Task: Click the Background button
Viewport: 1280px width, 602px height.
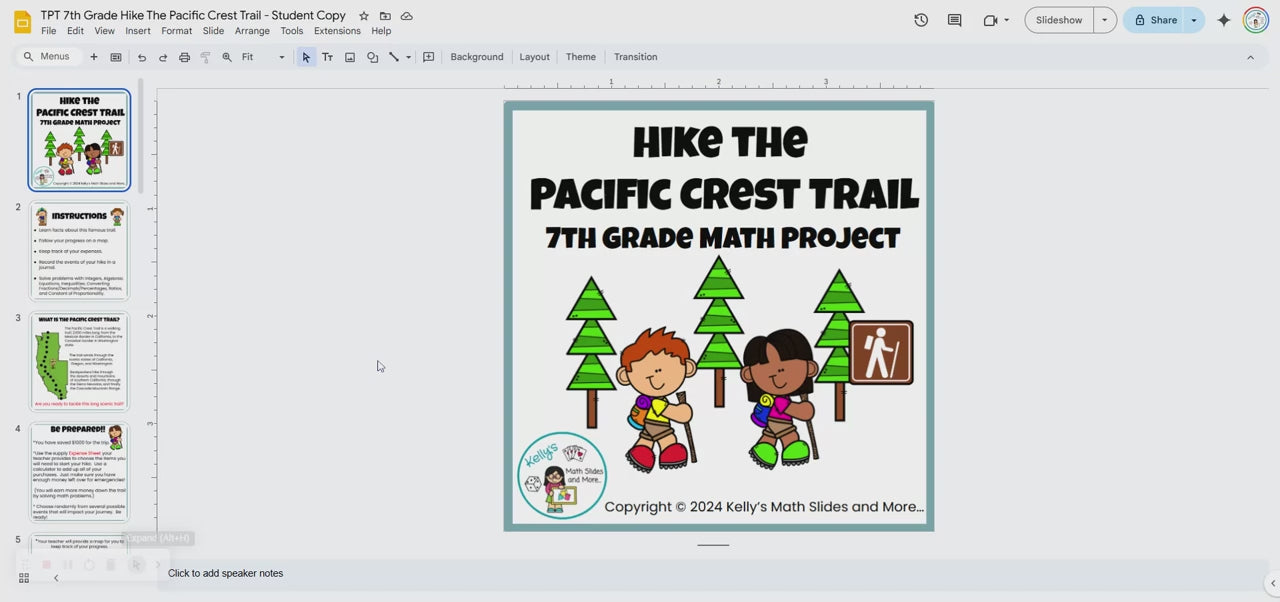Action: tap(477, 57)
